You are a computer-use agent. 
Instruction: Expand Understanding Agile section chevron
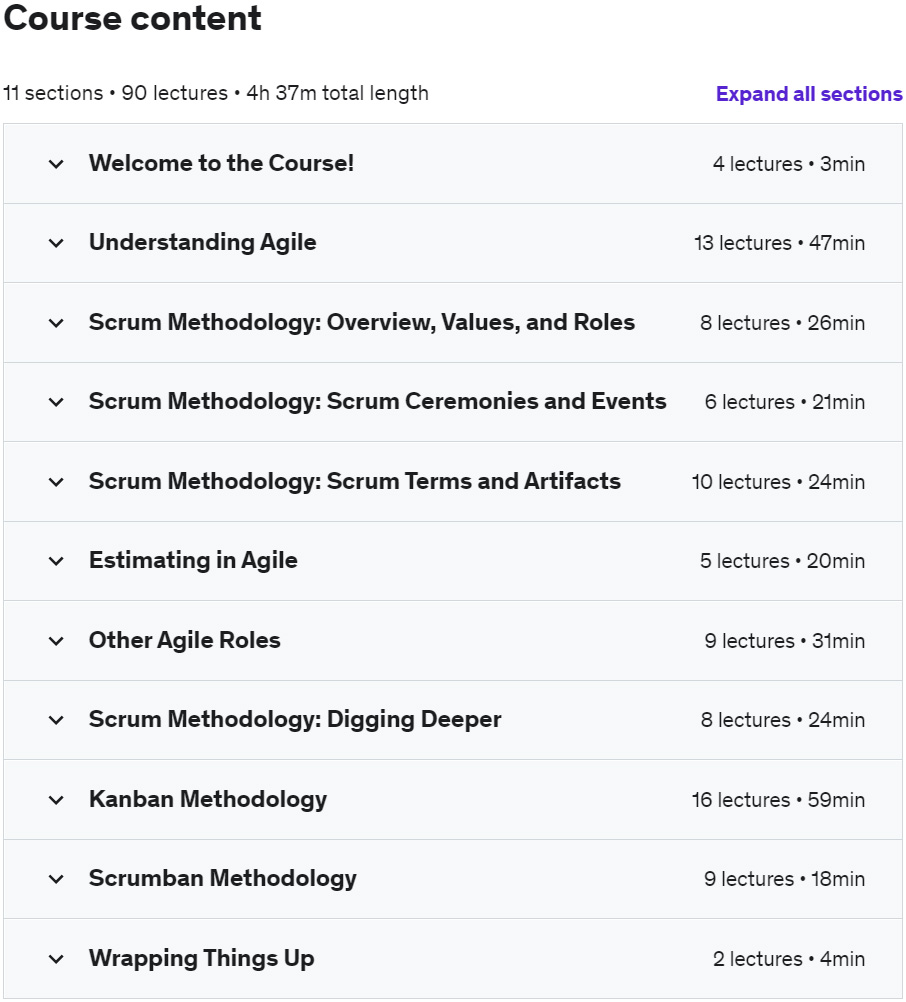[56, 243]
